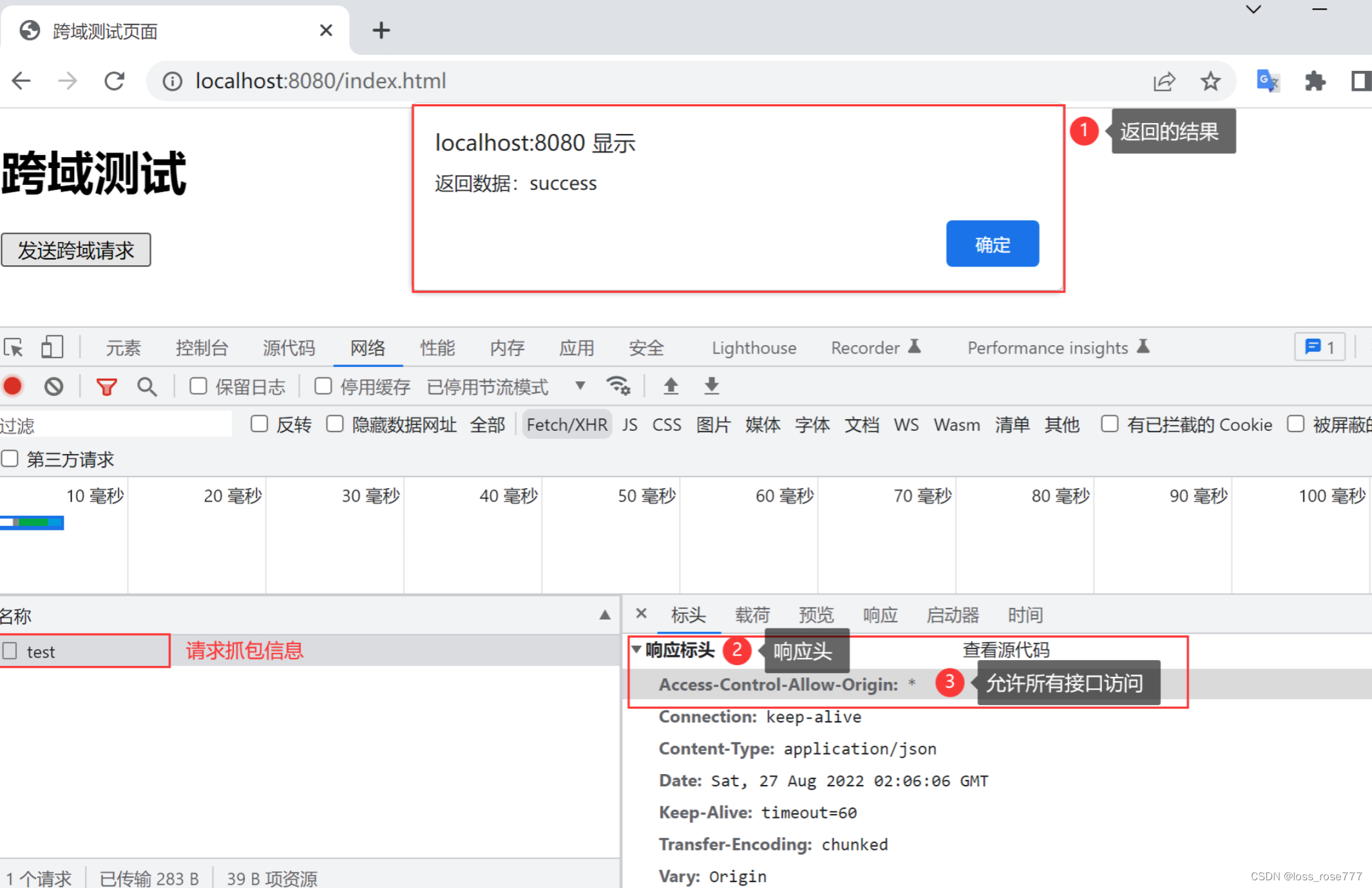
Task: Sort by the 名称 column arrow
Action: point(605,615)
